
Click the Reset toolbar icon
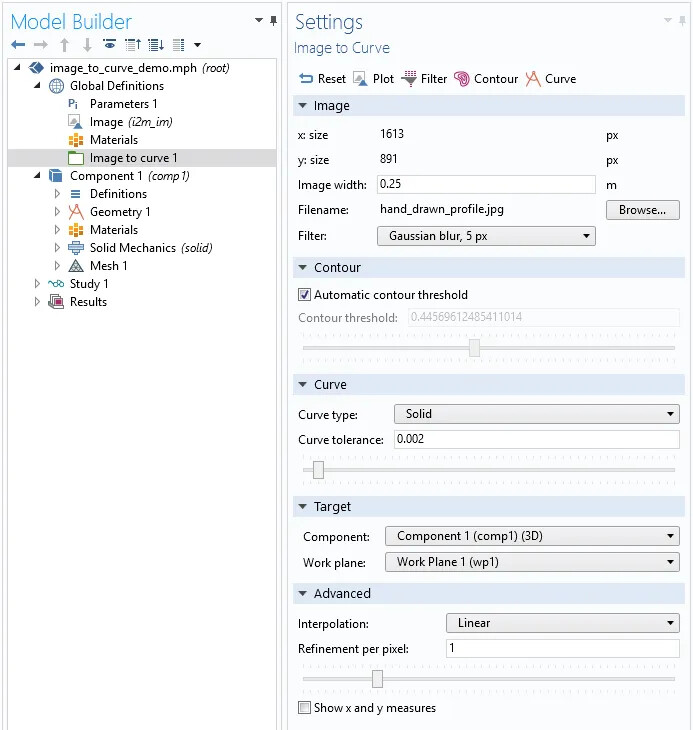306,79
